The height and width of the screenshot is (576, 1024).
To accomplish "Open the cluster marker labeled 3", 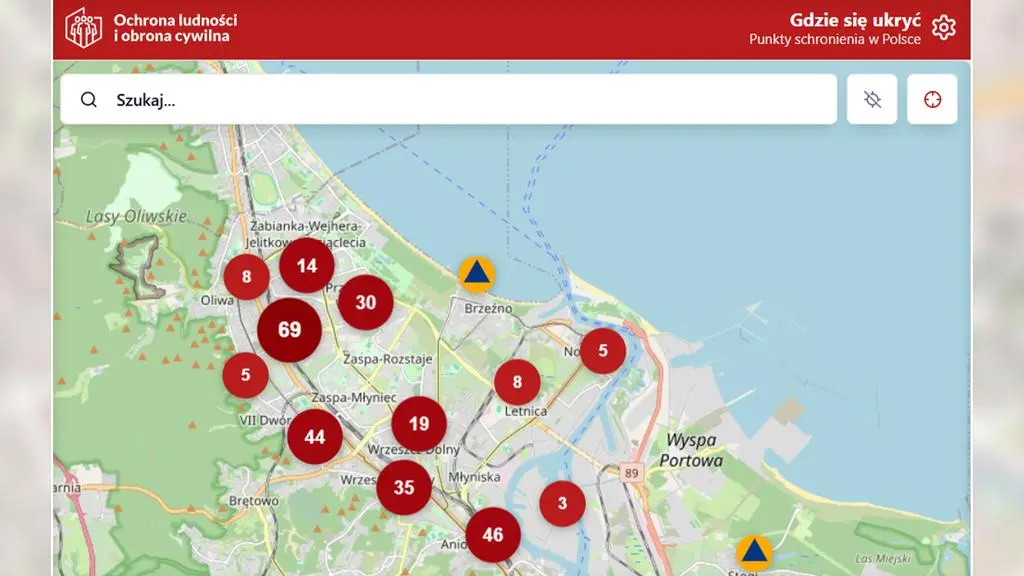I will click(x=562, y=504).
